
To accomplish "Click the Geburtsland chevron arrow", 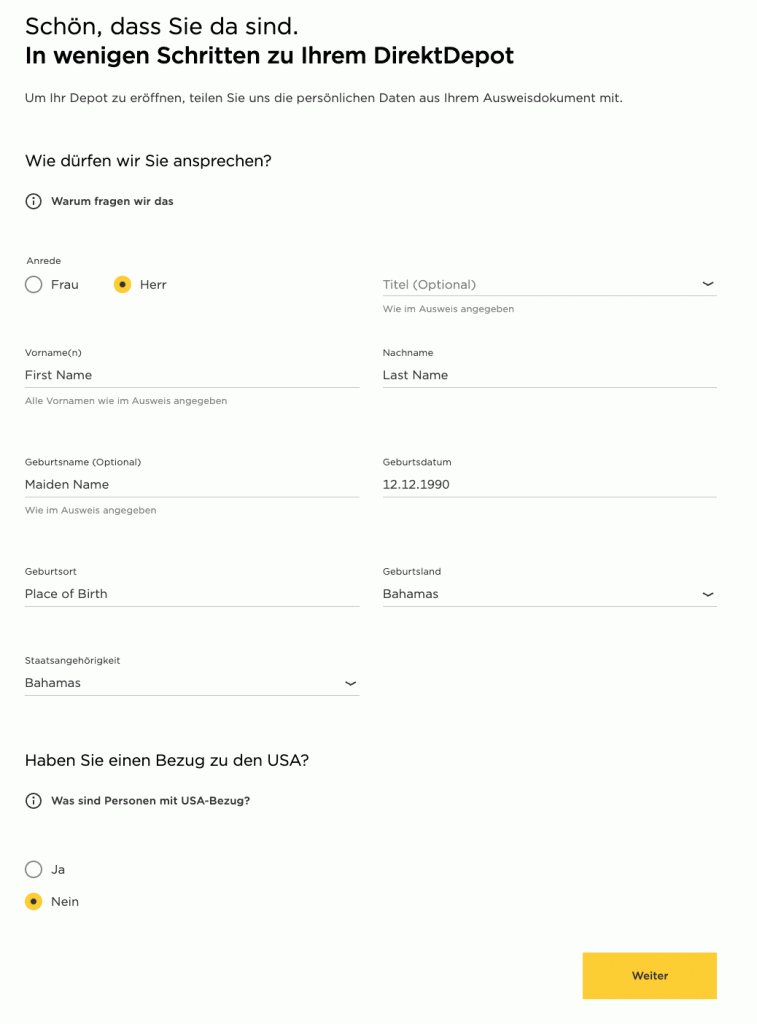I will 707,594.
